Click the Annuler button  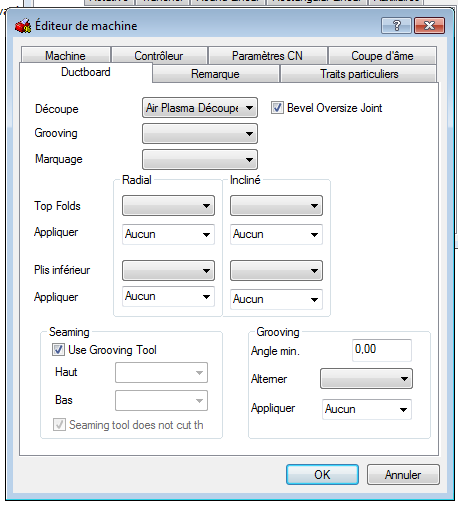[x=403, y=475]
